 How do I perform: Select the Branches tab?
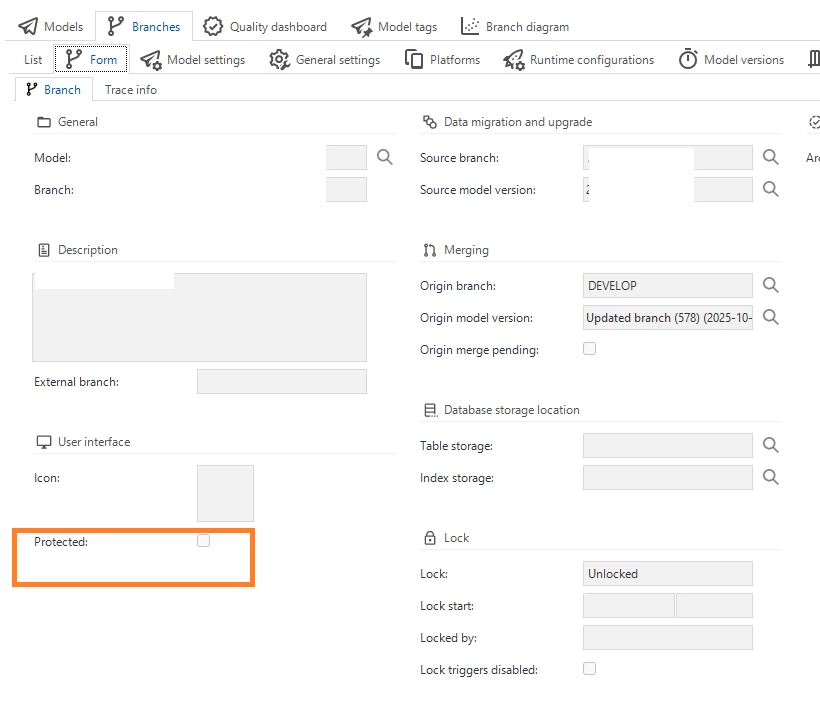click(144, 27)
